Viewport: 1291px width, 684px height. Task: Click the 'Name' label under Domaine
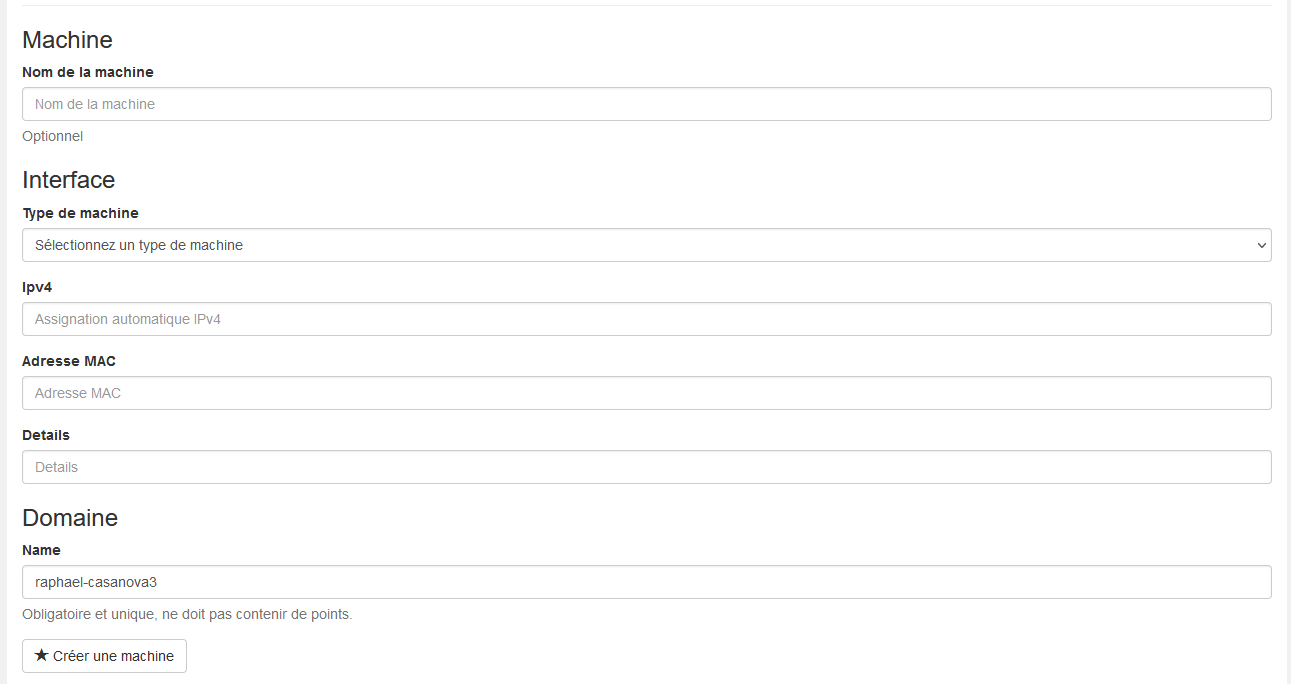click(41, 550)
